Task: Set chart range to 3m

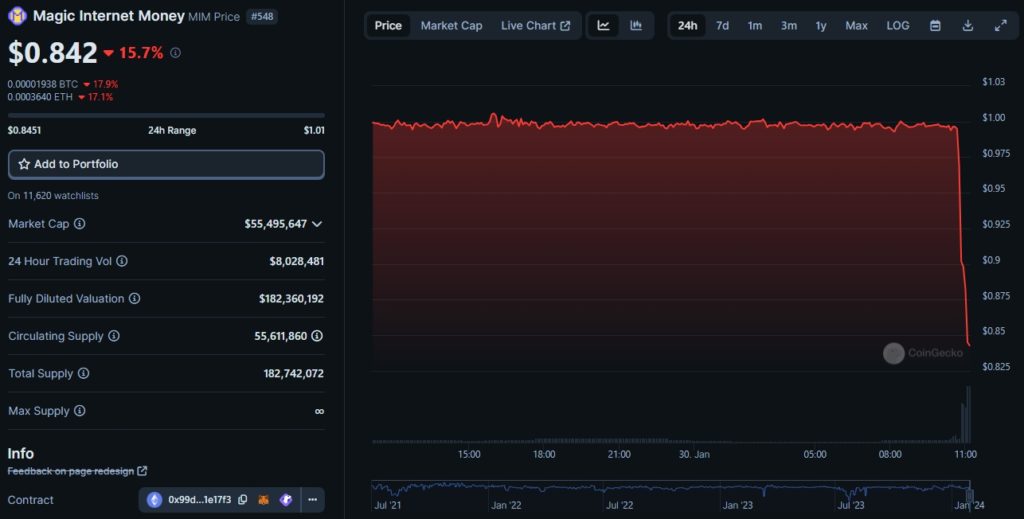Action: coord(789,25)
